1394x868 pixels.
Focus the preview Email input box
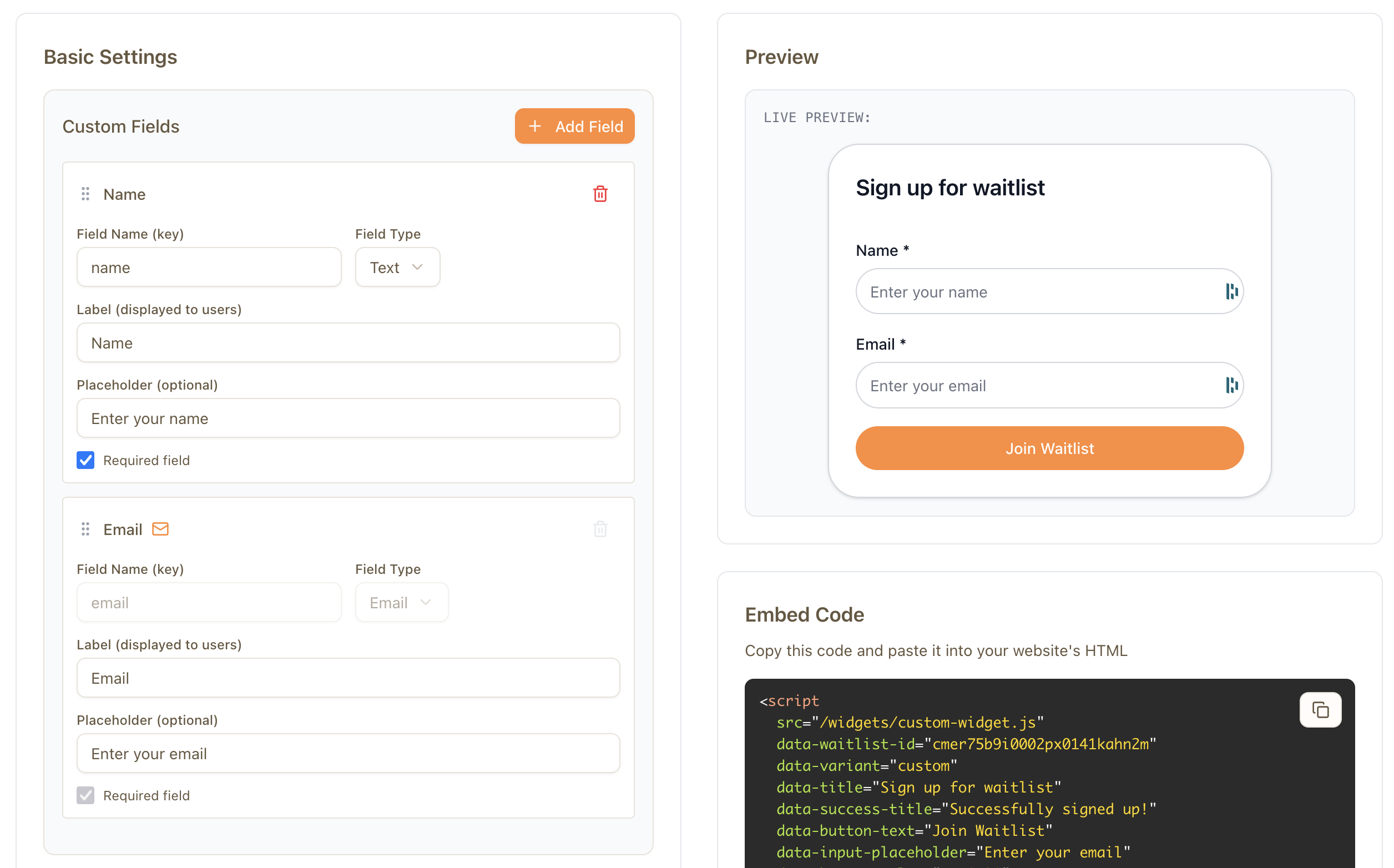pyautogui.click(x=1049, y=385)
